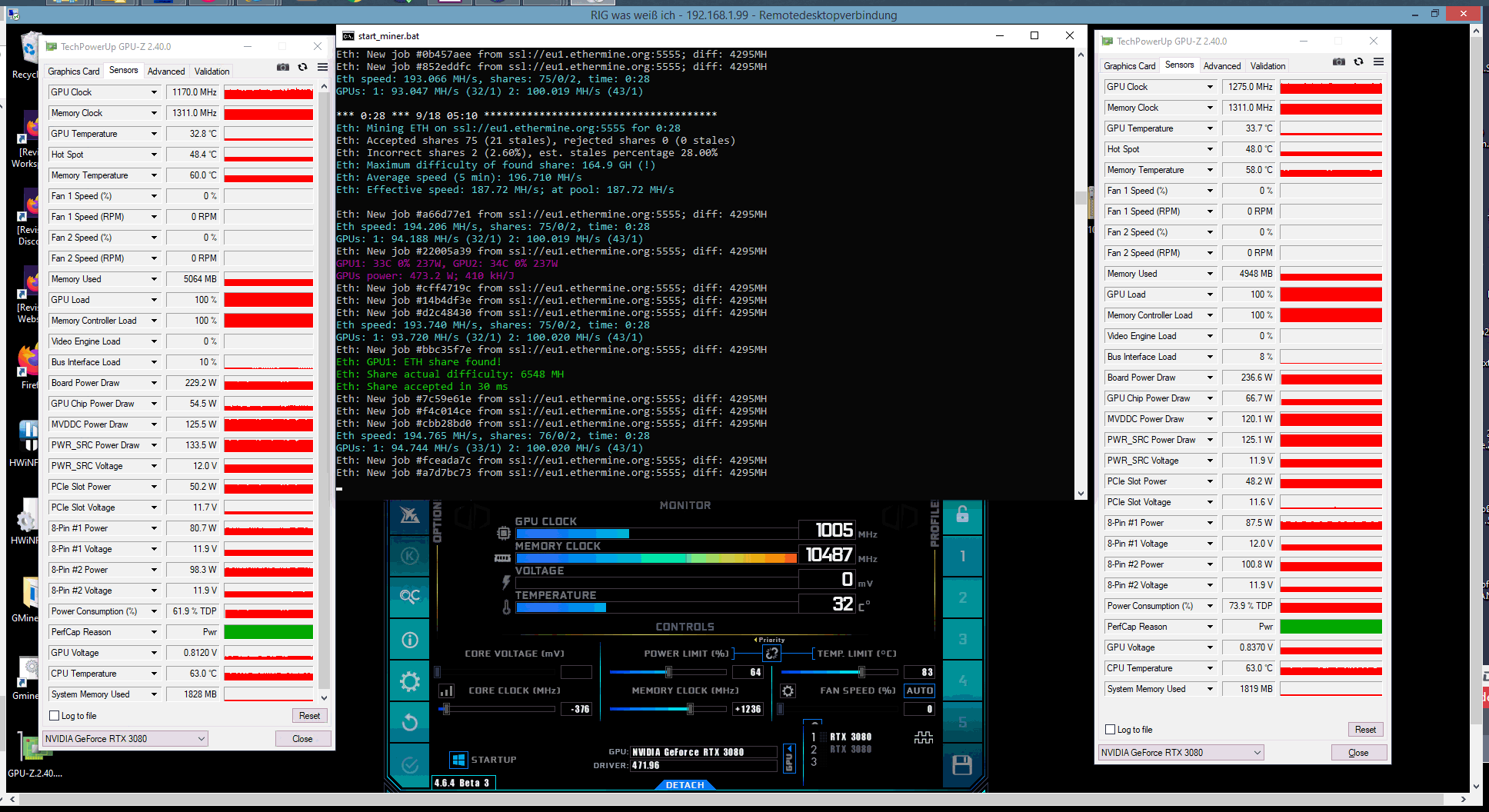Select Afterburner profile slot 1
Image resolution: width=1489 pixels, height=812 pixels.
click(962, 556)
